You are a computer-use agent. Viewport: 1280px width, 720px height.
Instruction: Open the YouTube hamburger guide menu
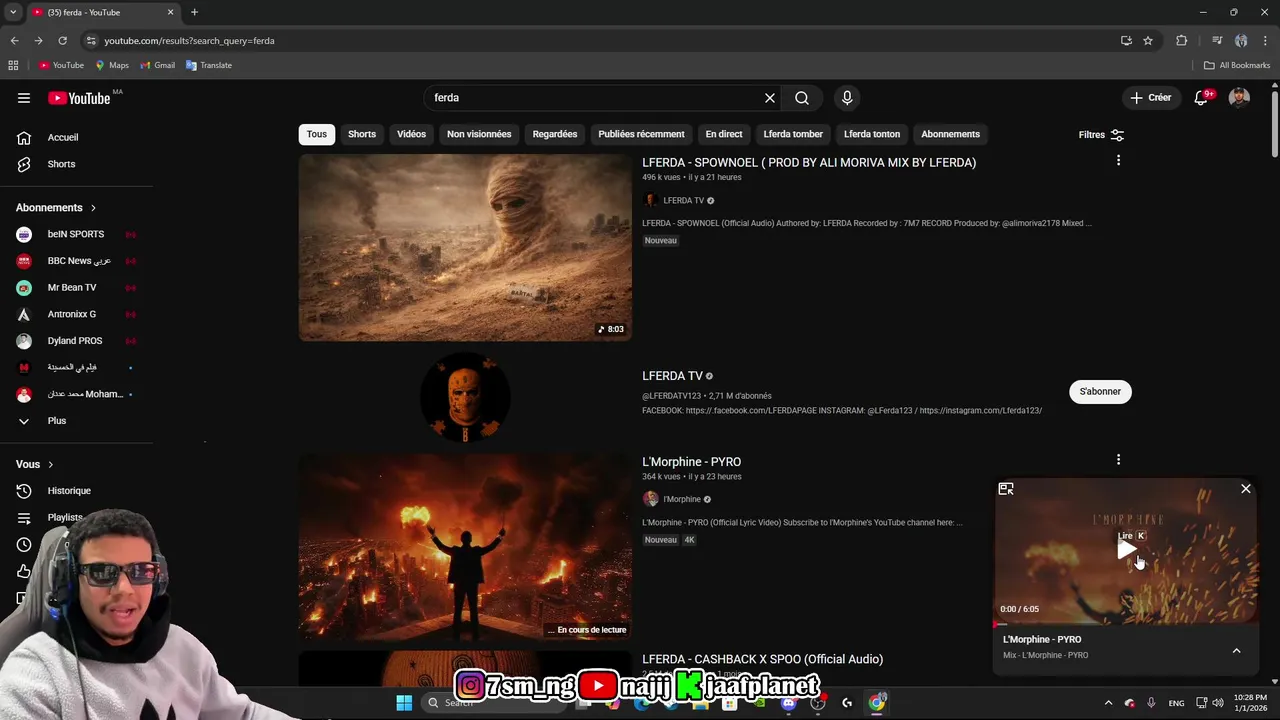pos(24,98)
